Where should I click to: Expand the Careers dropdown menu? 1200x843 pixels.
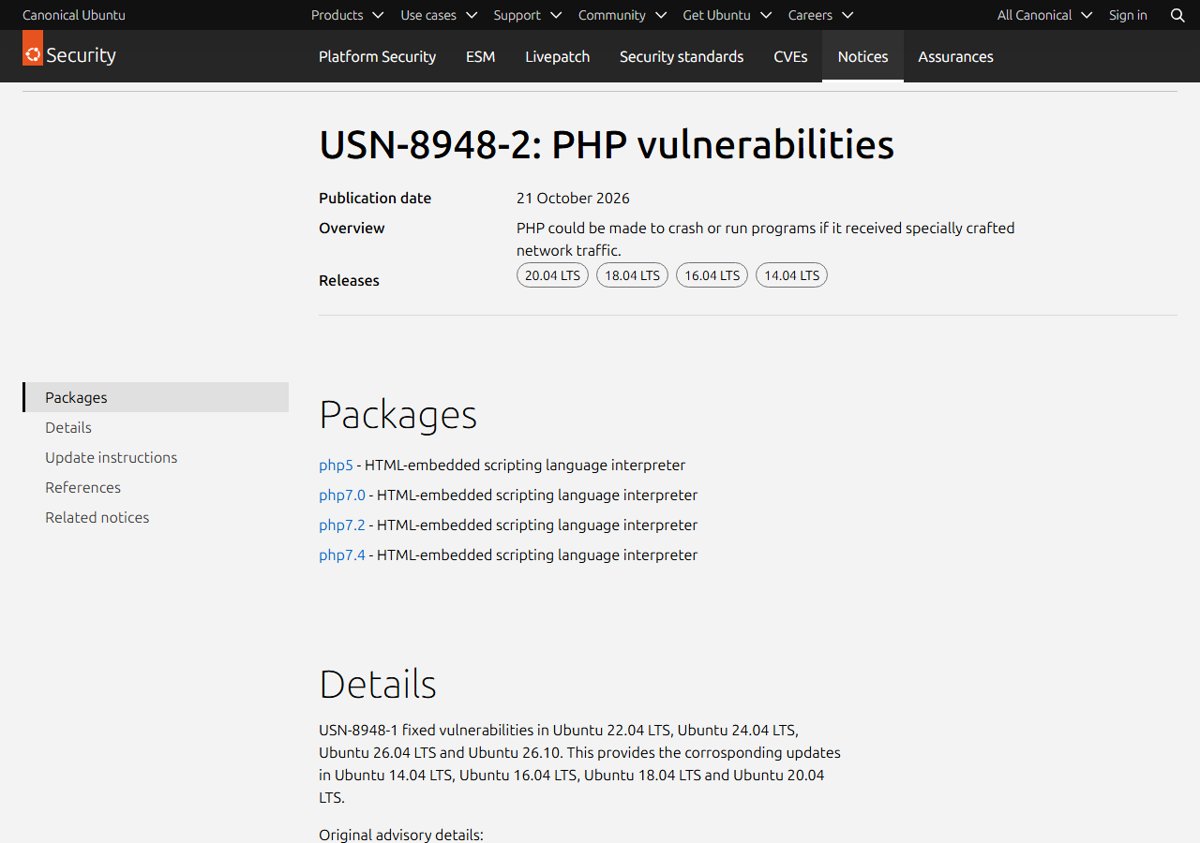(820, 15)
